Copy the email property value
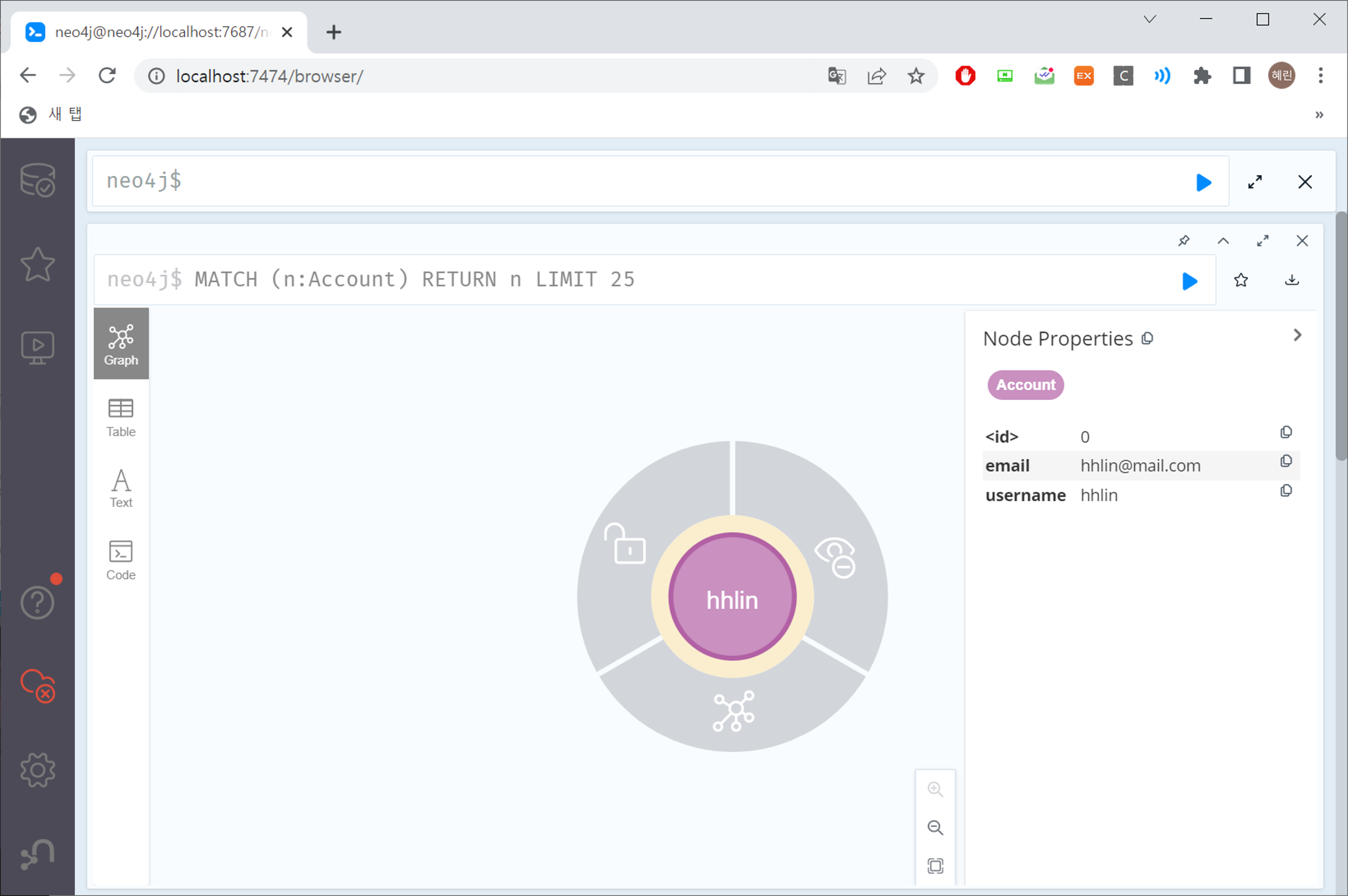 tap(1286, 461)
